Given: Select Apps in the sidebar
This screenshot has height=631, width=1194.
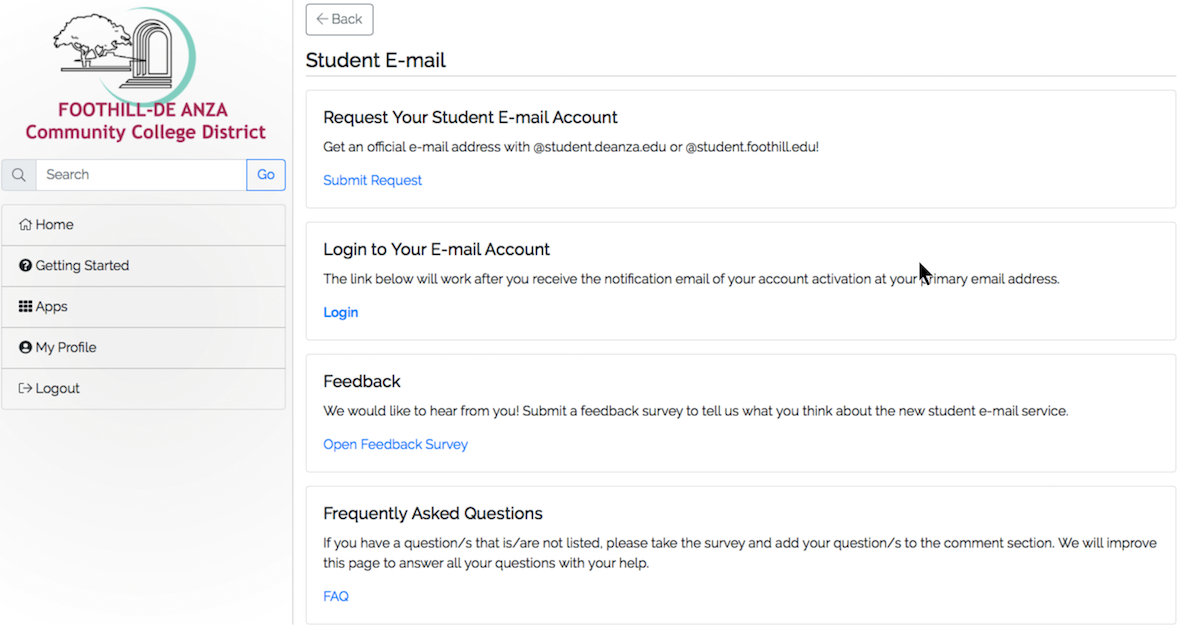Looking at the screenshot, I should 144,307.
